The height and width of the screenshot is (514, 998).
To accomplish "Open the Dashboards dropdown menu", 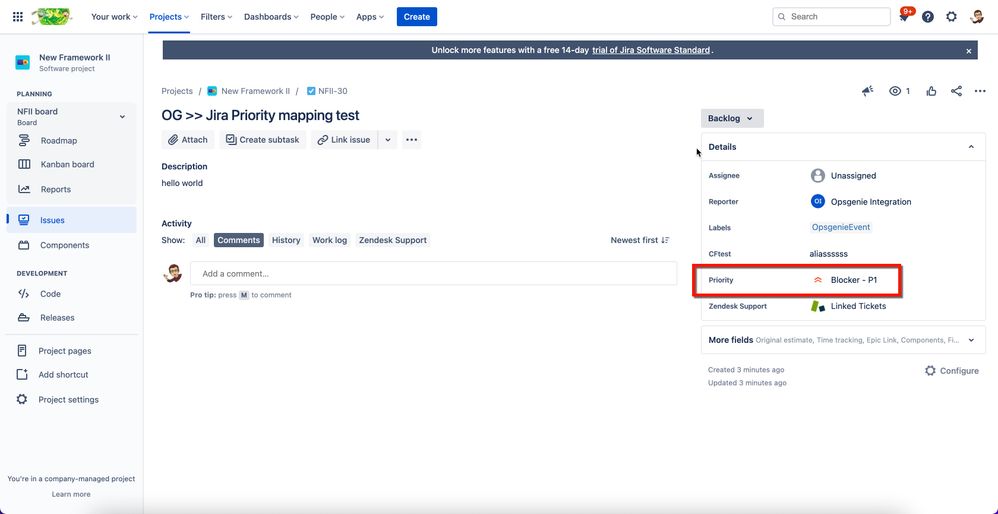I will 271,17.
